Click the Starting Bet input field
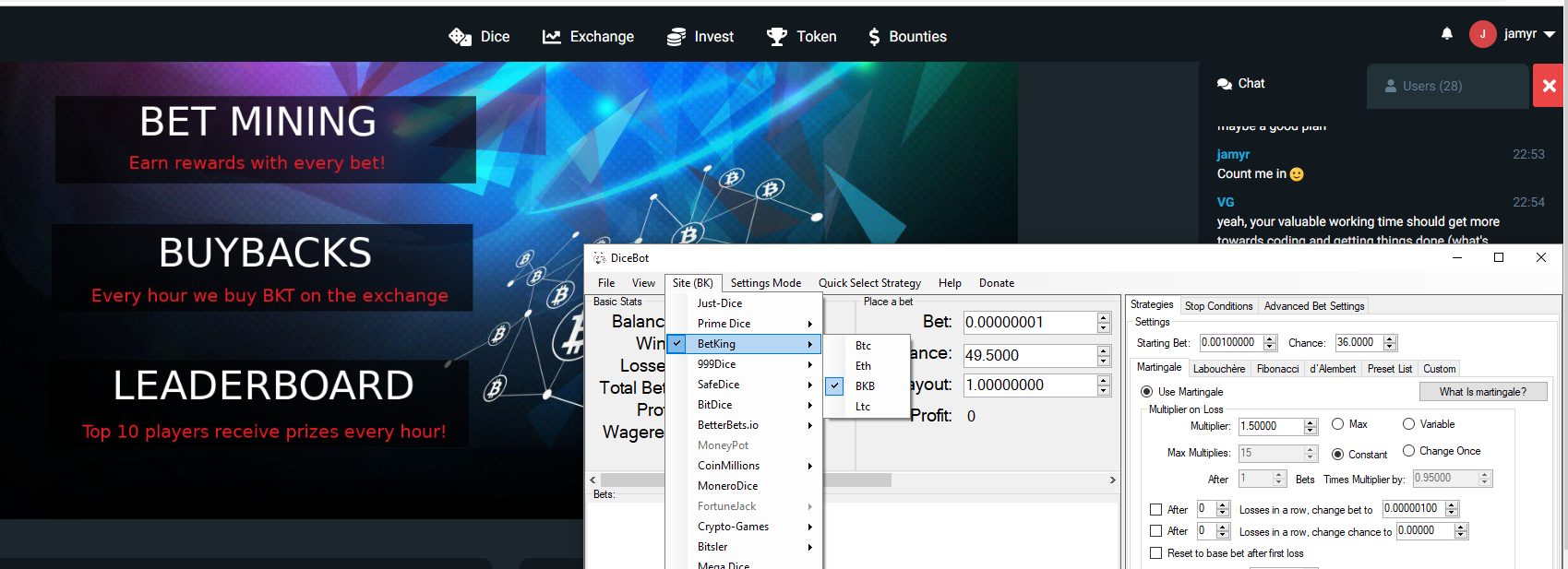The height and width of the screenshot is (569, 1568). [x=1231, y=342]
